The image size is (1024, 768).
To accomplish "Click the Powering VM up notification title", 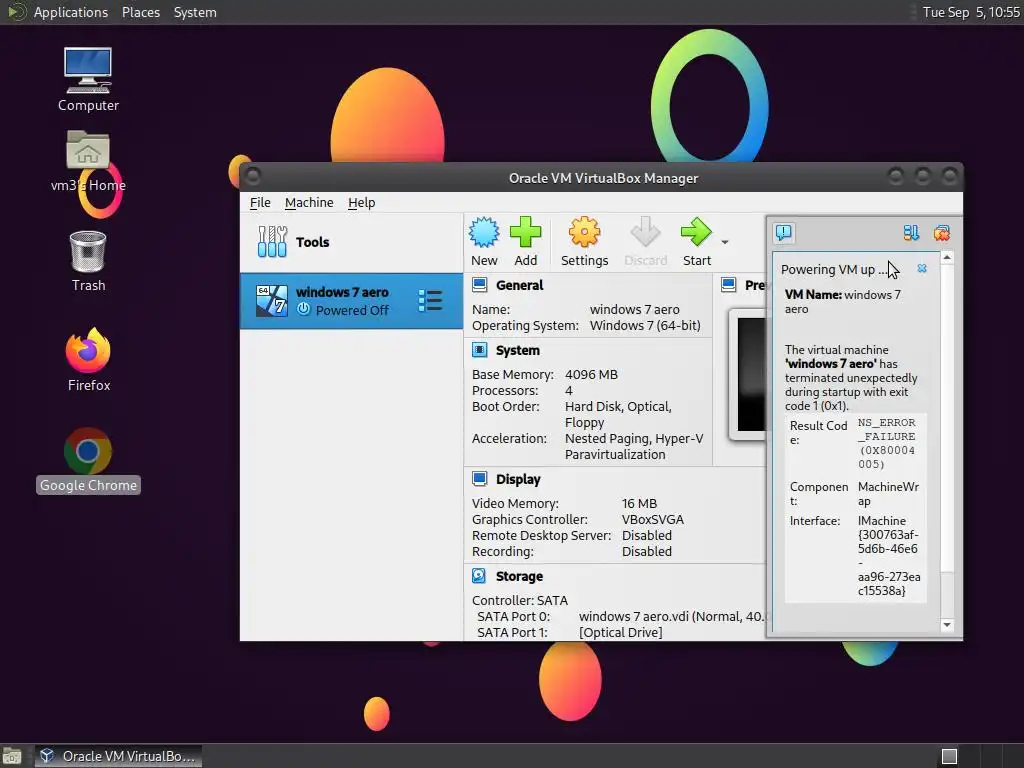I will (x=834, y=269).
